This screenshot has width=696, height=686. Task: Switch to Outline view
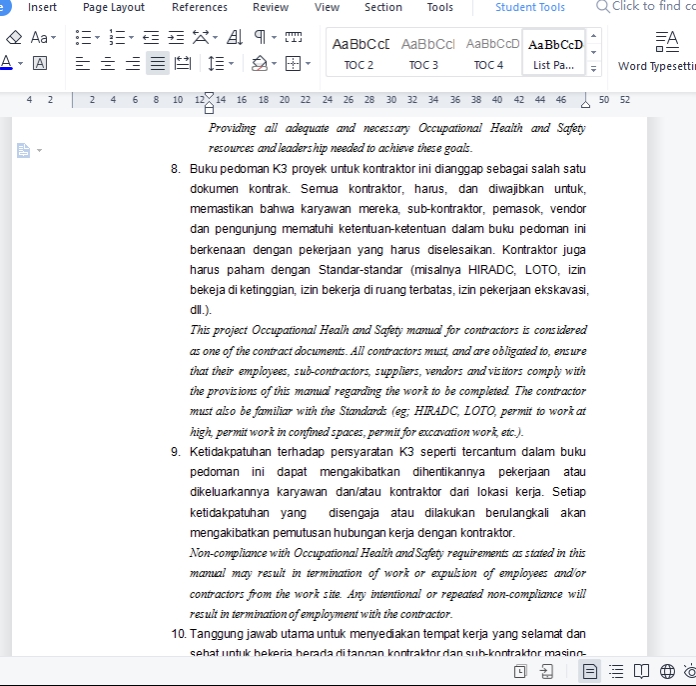[x=616, y=671]
